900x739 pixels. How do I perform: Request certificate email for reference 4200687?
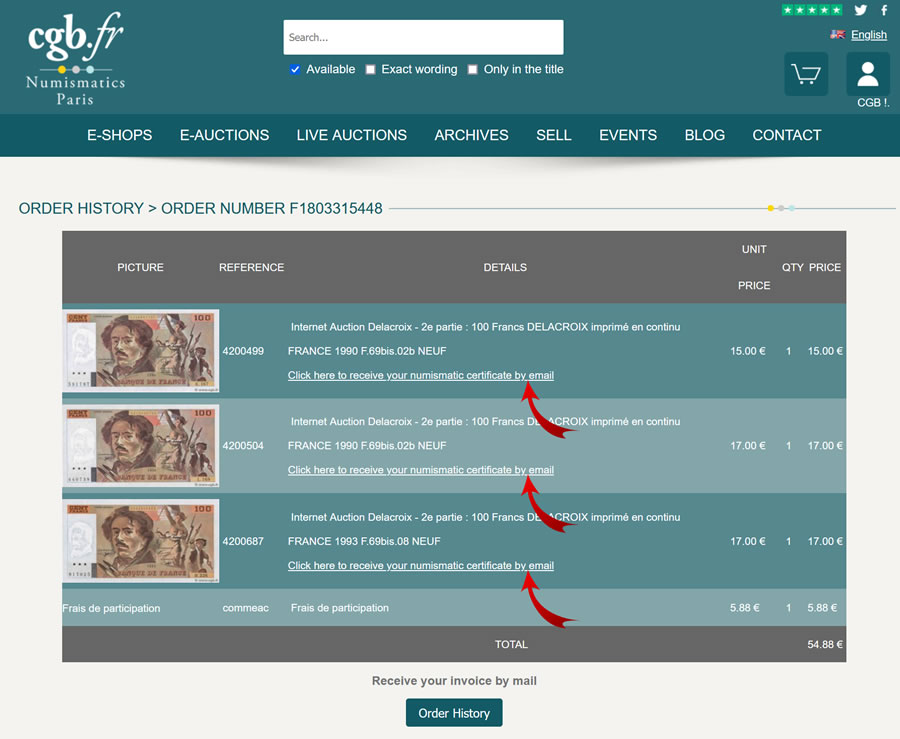pyautogui.click(x=421, y=566)
